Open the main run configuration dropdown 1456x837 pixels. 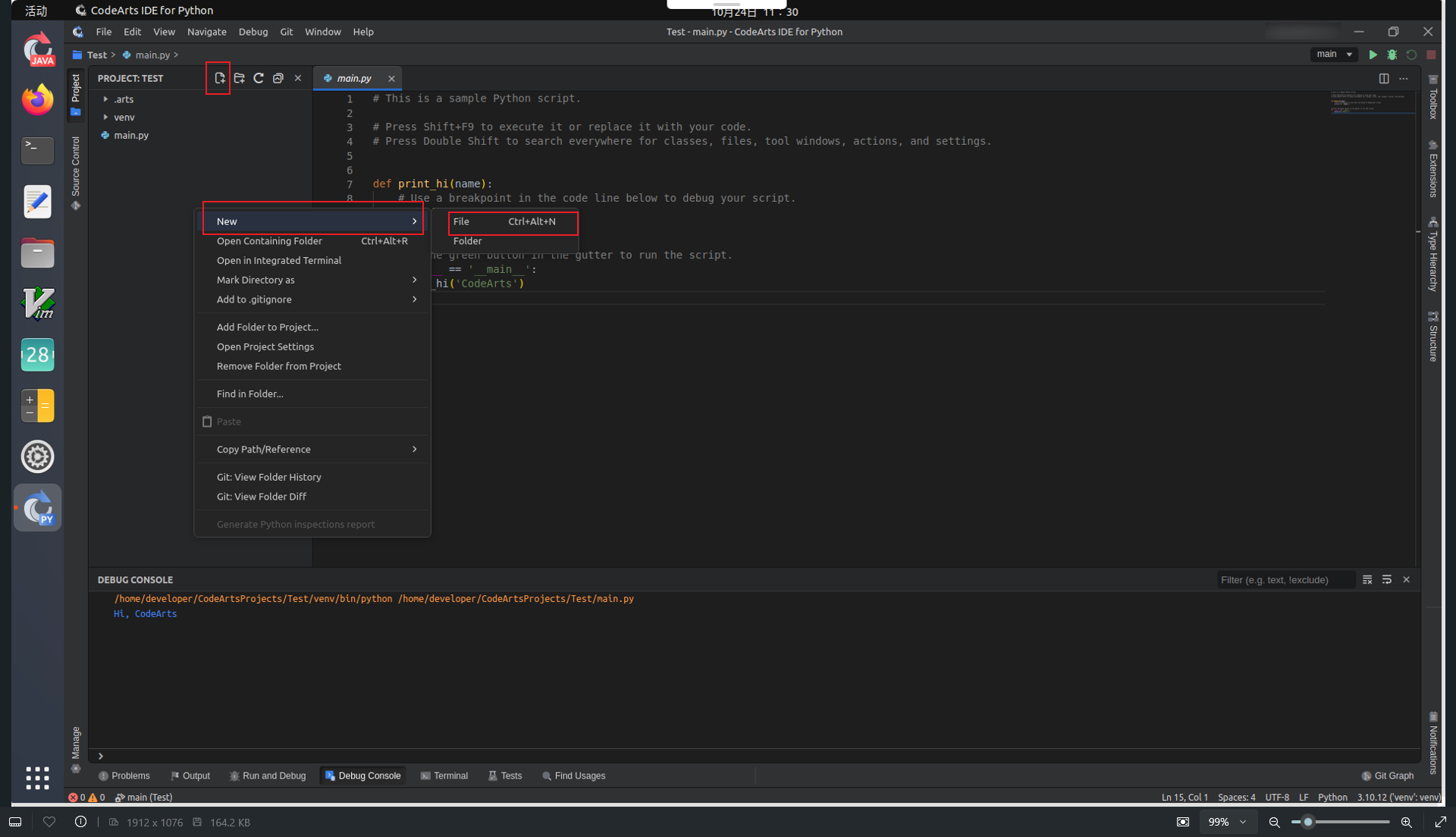(1334, 55)
